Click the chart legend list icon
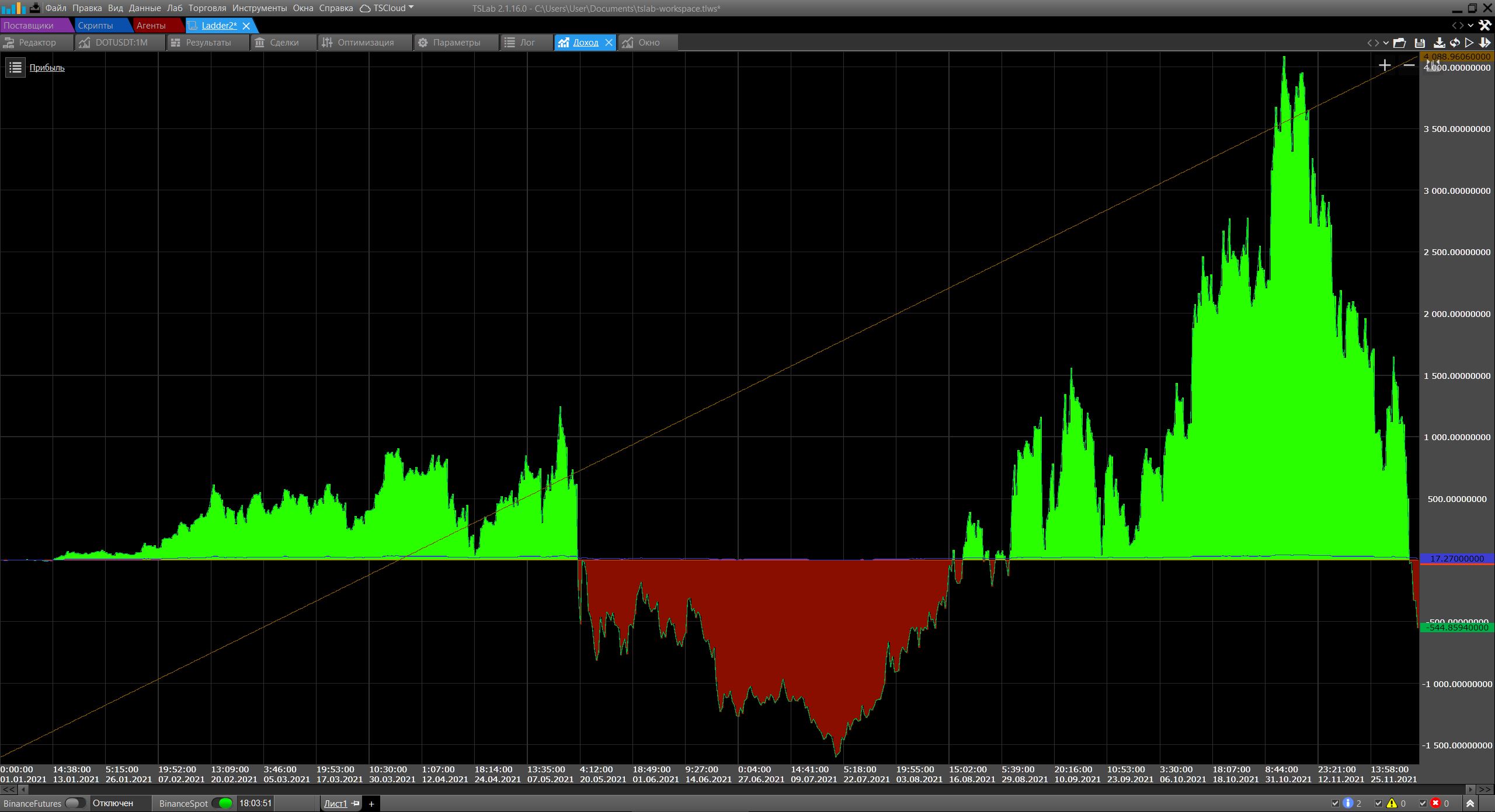Image resolution: width=1495 pixels, height=812 pixels. pyautogui.click(x=16, y=68)
